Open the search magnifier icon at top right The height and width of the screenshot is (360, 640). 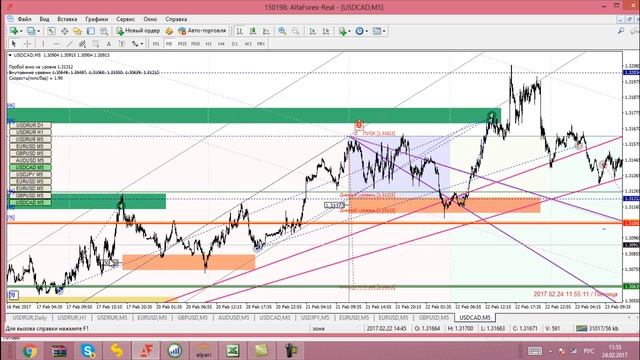(621, 31)
